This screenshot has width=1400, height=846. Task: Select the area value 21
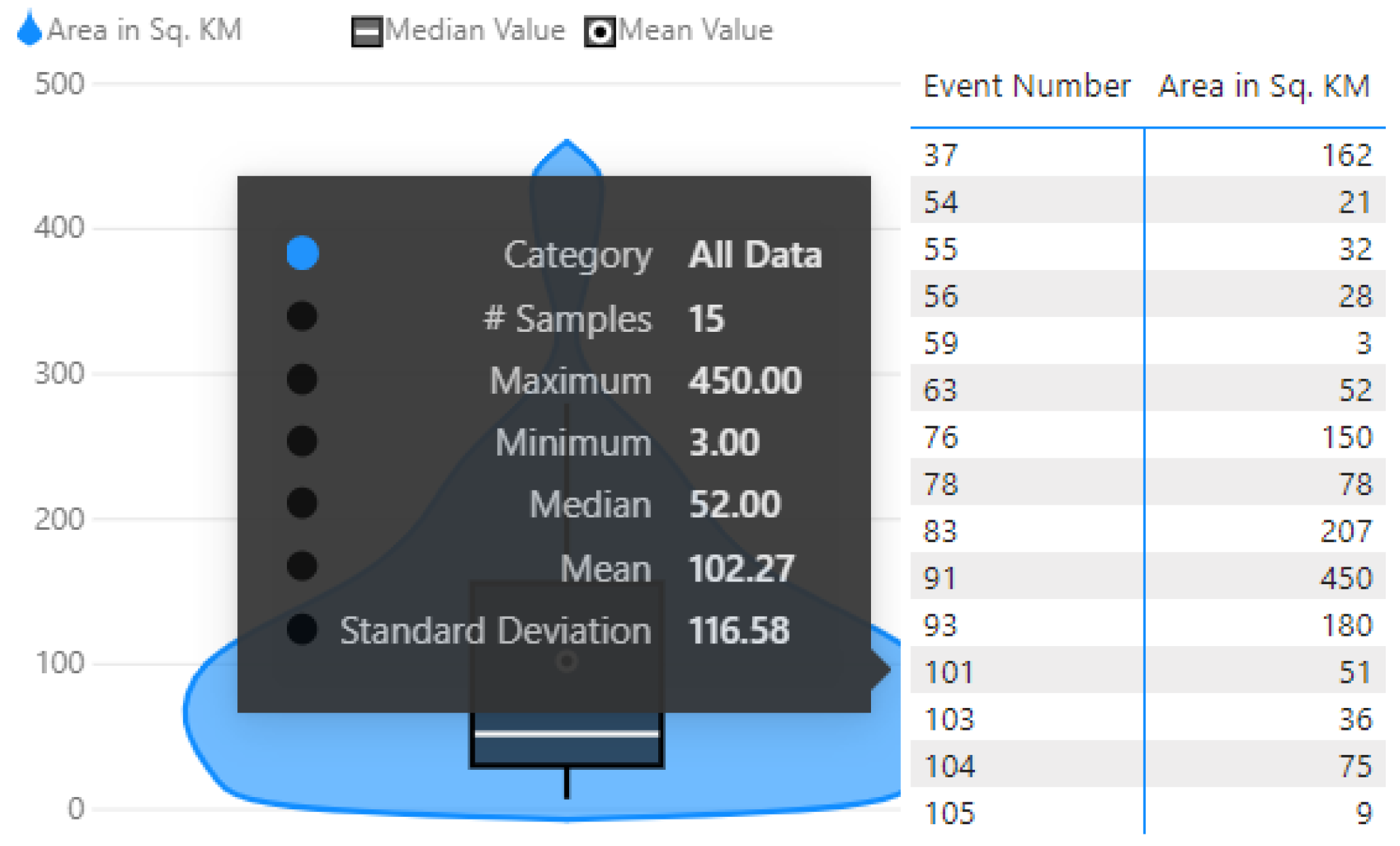[x=1354, y=202]
